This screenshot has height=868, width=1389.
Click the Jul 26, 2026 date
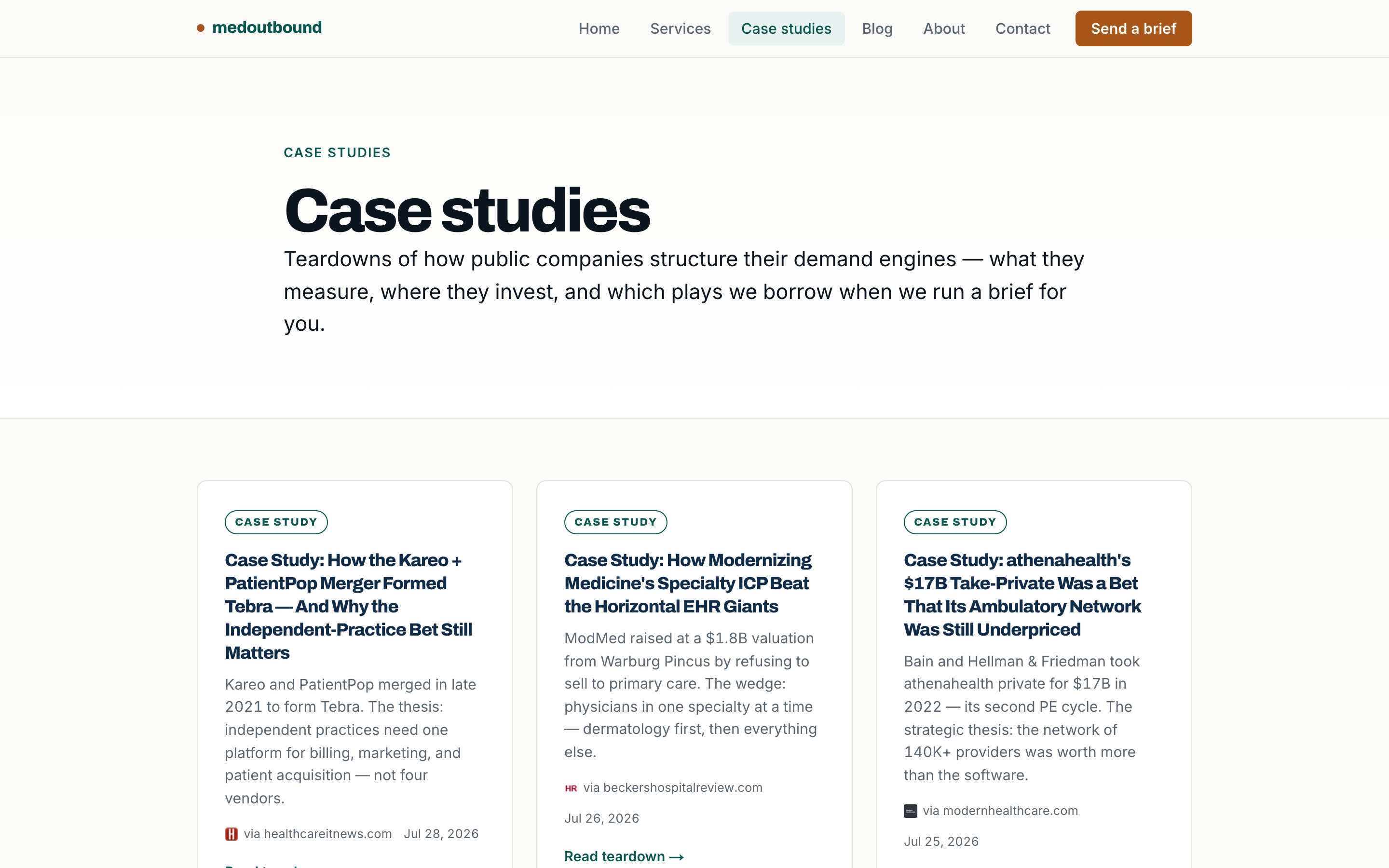pyautogui.click(x=601, y=819)
